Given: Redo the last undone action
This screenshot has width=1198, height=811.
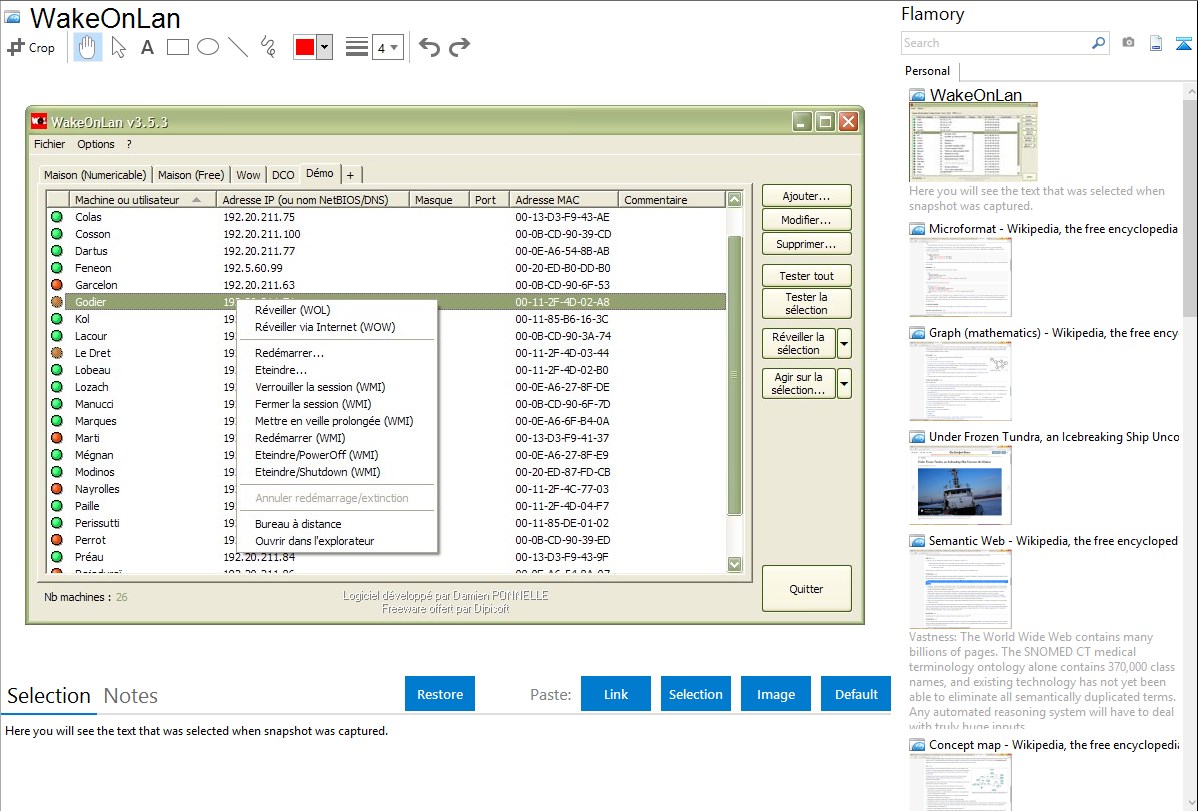Looking at the screenshot, I should 459,47.
